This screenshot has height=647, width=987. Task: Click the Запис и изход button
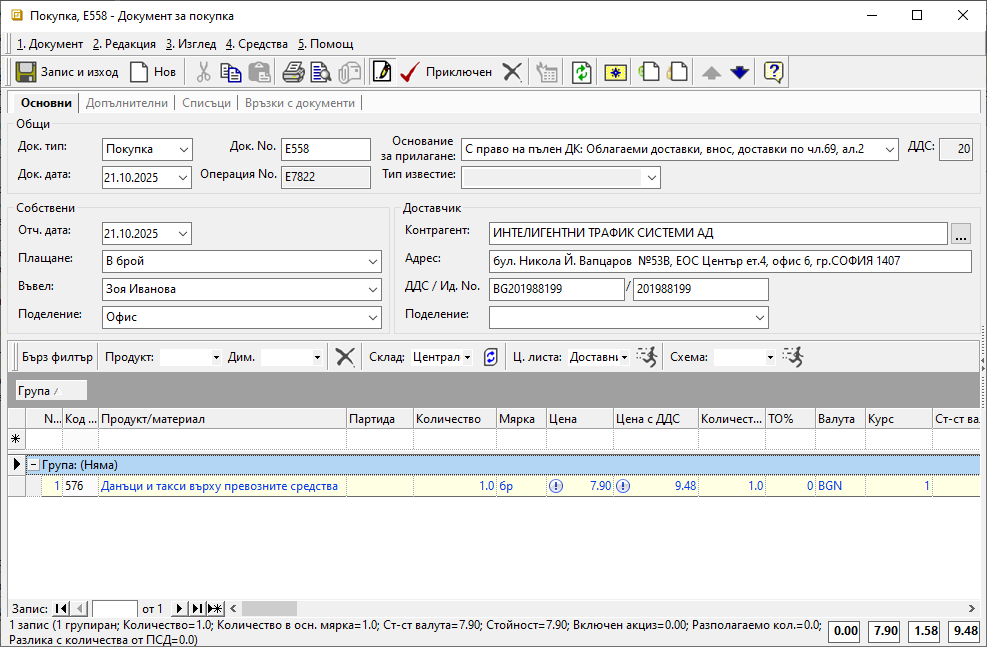point(66,72)
